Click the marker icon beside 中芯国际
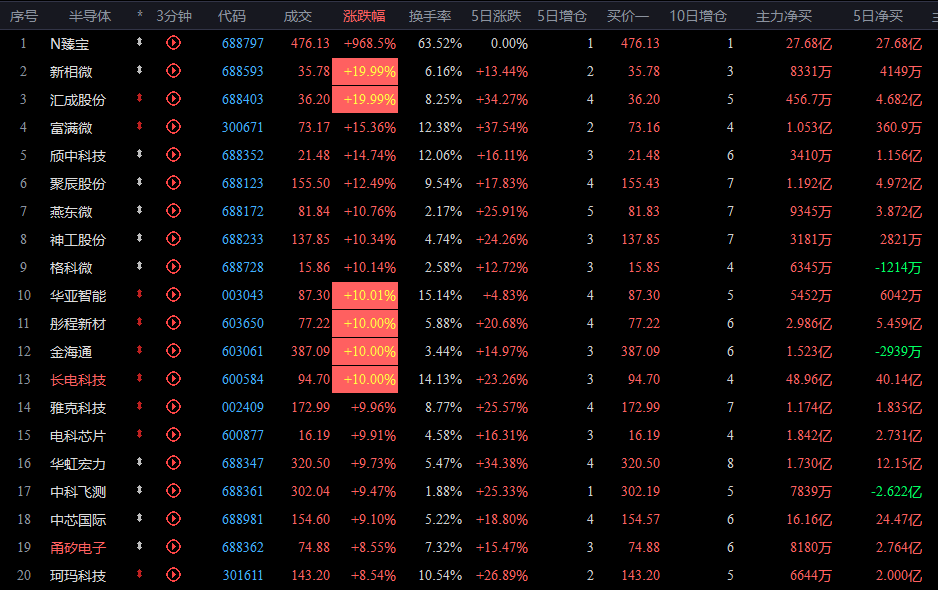 pyautogui.click(x=139, y=518)
